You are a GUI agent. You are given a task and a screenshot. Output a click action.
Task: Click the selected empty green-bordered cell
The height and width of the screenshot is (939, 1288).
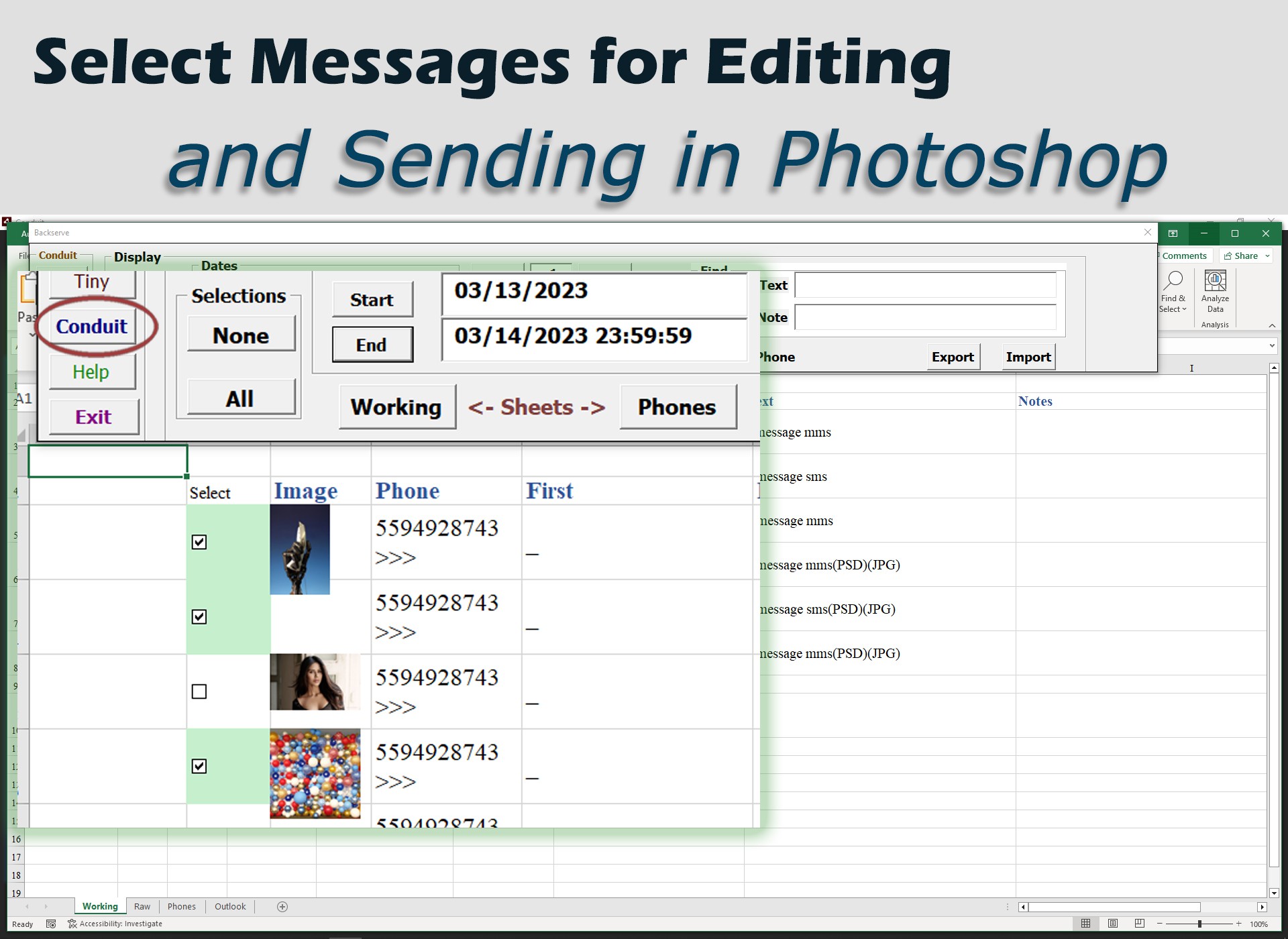tap(108, 461)
